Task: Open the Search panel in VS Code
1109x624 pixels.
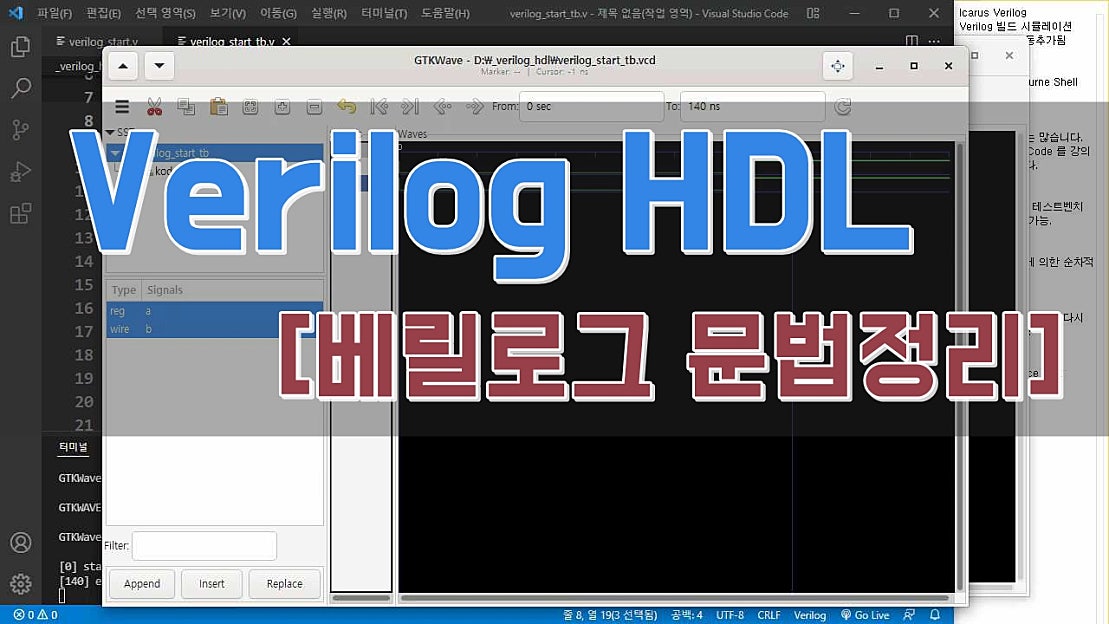Action: coord(20,88)
